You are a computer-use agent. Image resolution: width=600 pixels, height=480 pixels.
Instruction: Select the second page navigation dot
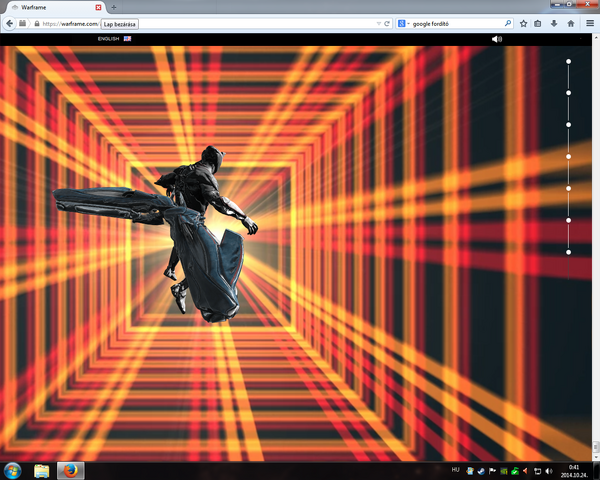coord(569,93)
